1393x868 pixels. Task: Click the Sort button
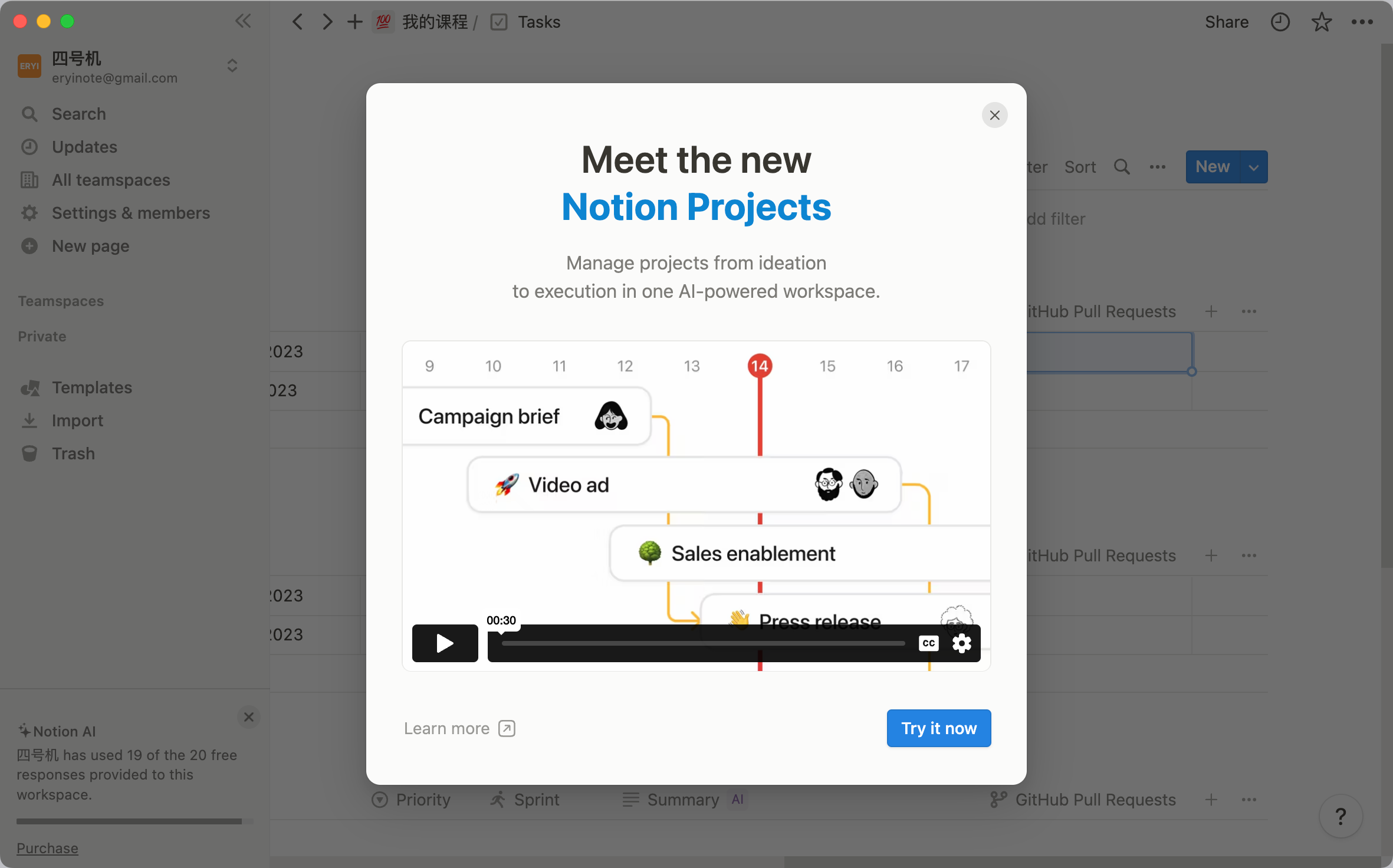tap(1080, 167)
